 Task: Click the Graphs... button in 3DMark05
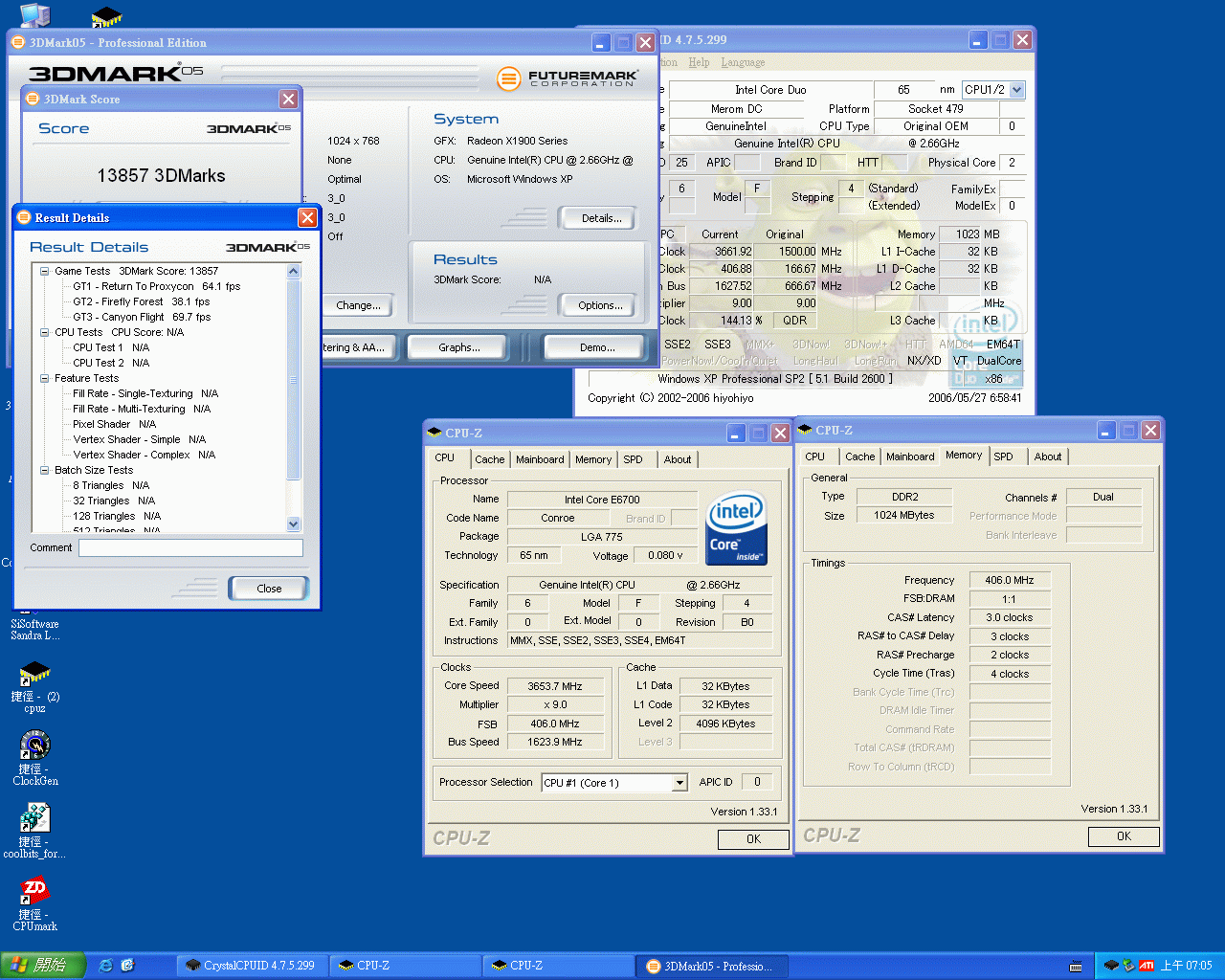(459, 347)
